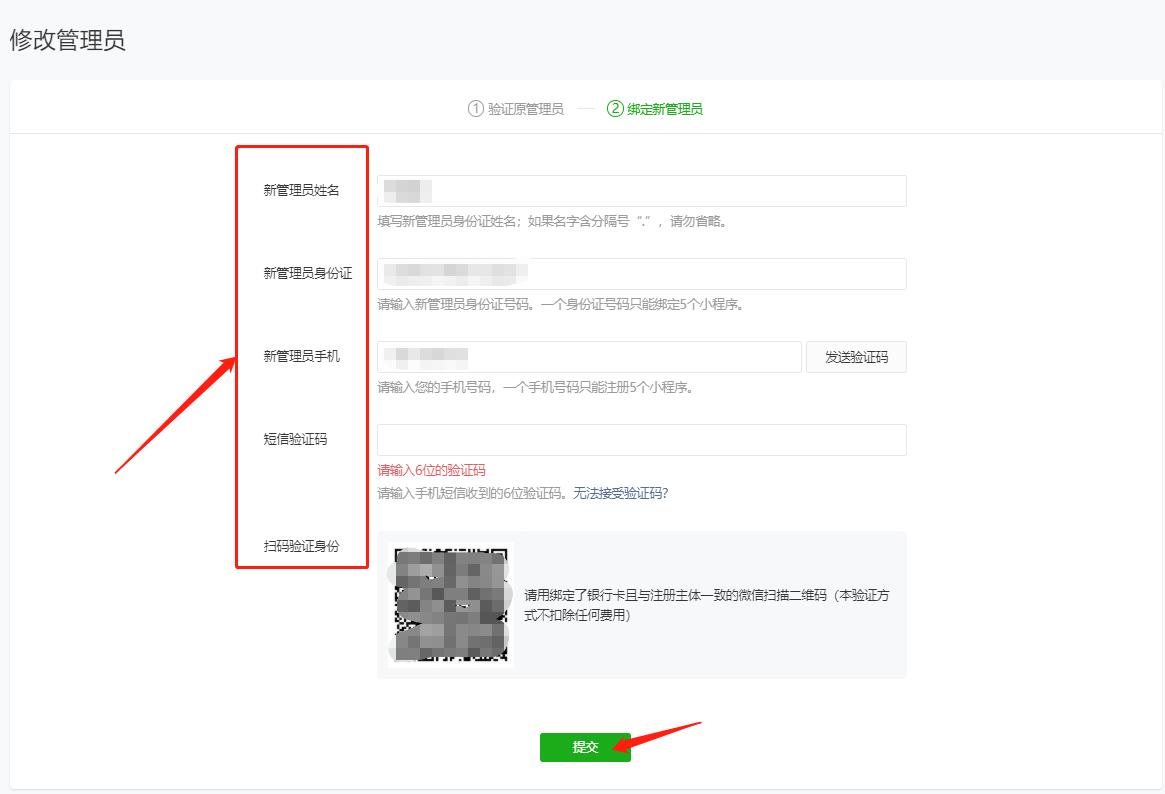Click the red 请输入6位的验证码 error text
Viewport: 1165px width, 794px height.
pyautogui.click(x=432, y=470)
